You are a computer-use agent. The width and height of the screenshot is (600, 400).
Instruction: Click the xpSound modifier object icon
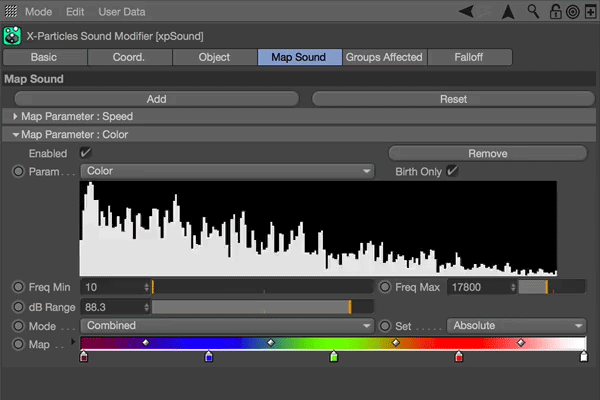tap(12, 36)
